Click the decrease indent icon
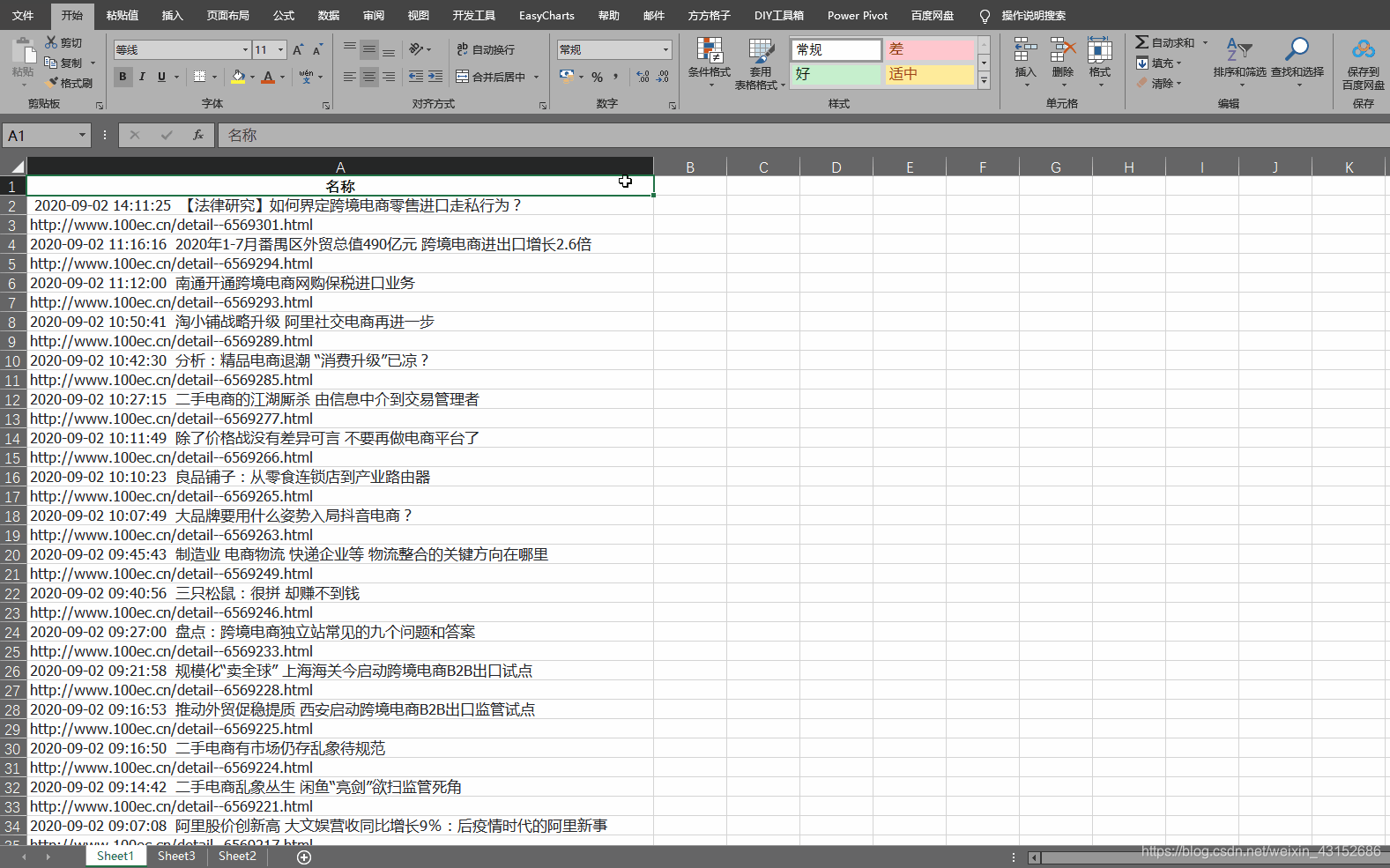Image resolution: width=1390 pixels, height=868 pixels. [x=416, y=77]
